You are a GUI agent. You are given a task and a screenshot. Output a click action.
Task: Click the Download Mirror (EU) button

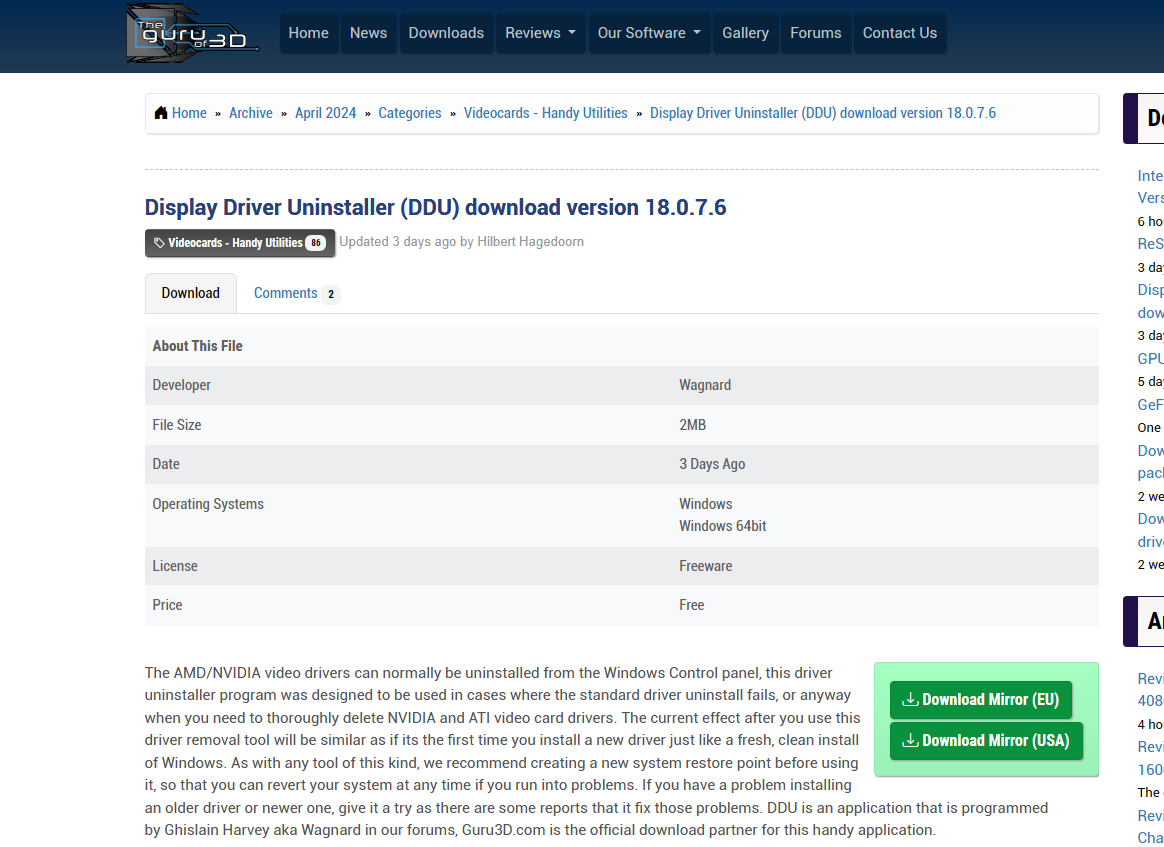980,700
